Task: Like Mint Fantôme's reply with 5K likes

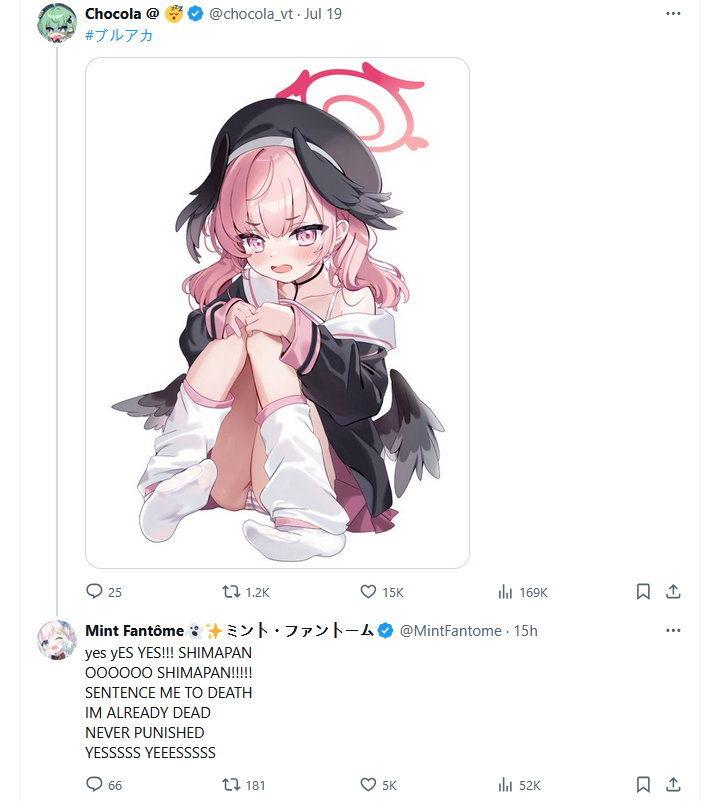Action: coord(368,784)
